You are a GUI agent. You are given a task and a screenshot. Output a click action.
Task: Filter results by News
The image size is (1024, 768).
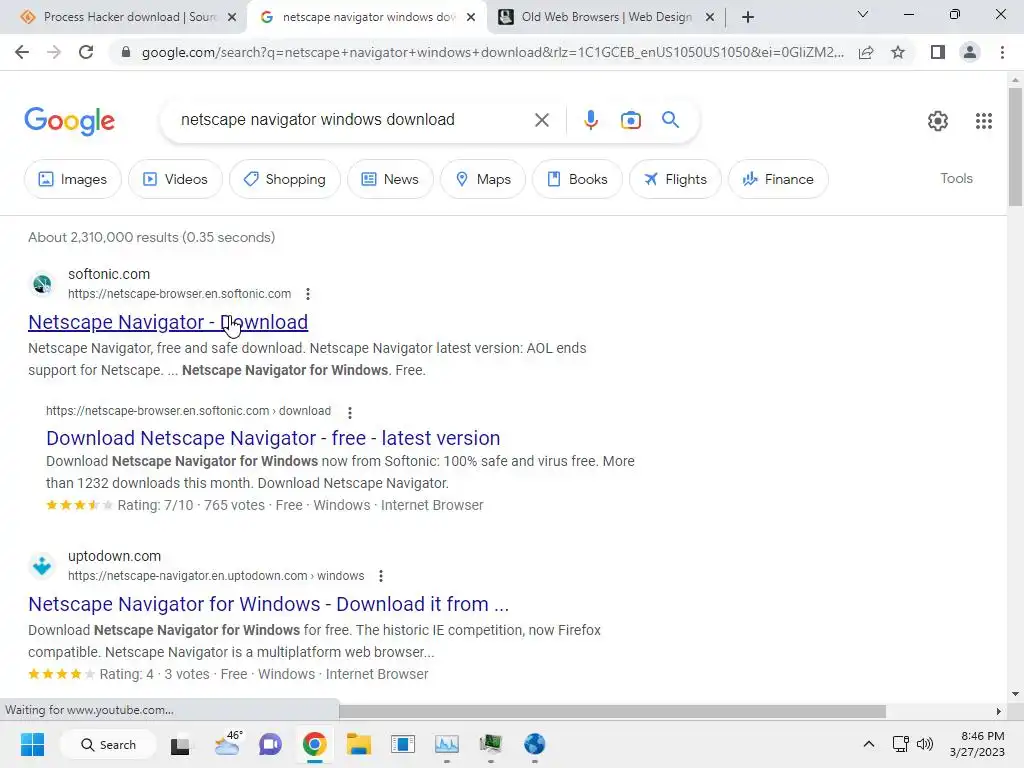point(390,179)
